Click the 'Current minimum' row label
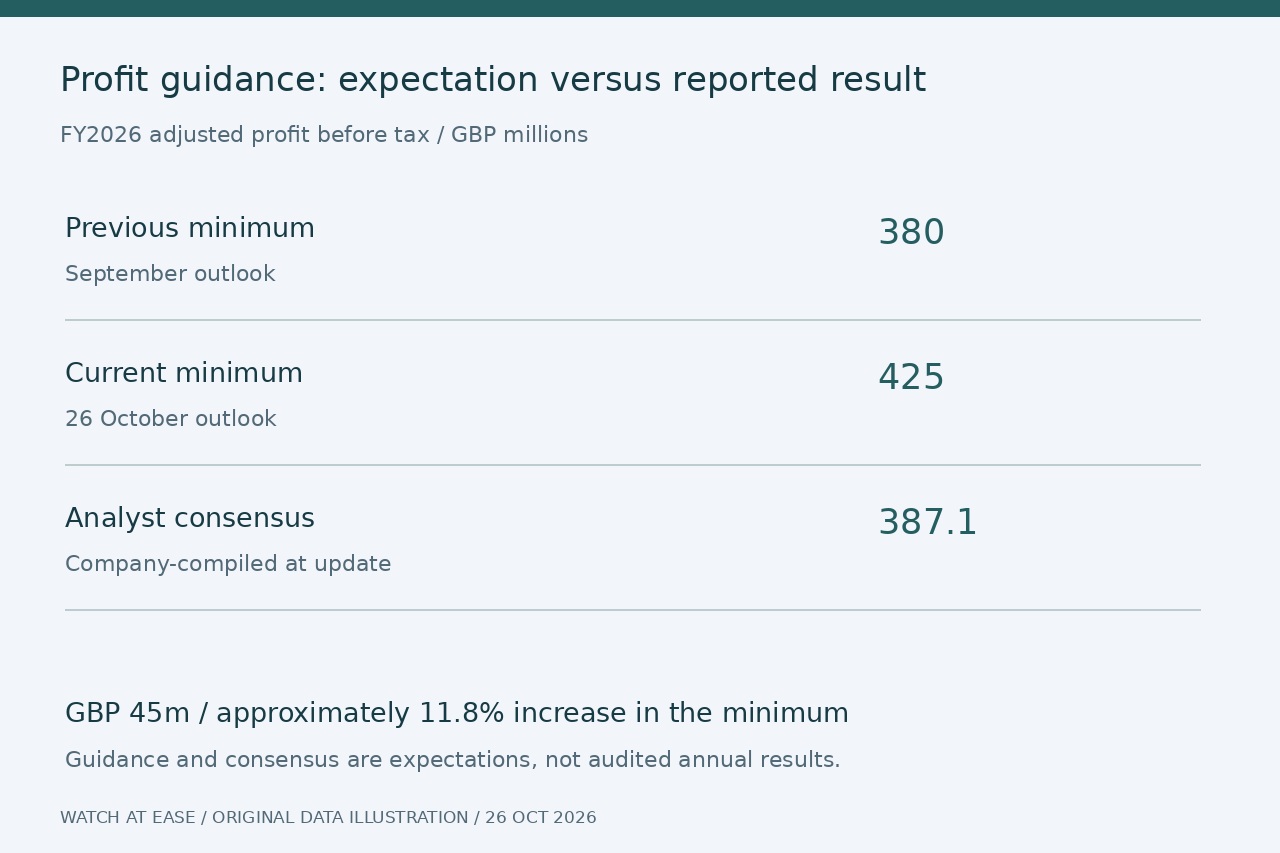1280x853 pixels. [184, 373]
